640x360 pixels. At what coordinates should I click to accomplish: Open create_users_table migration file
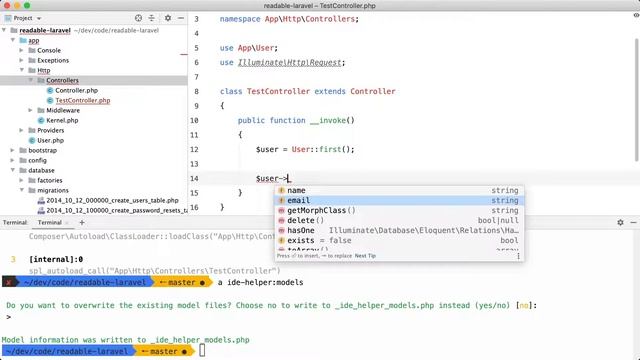(112, 200)
